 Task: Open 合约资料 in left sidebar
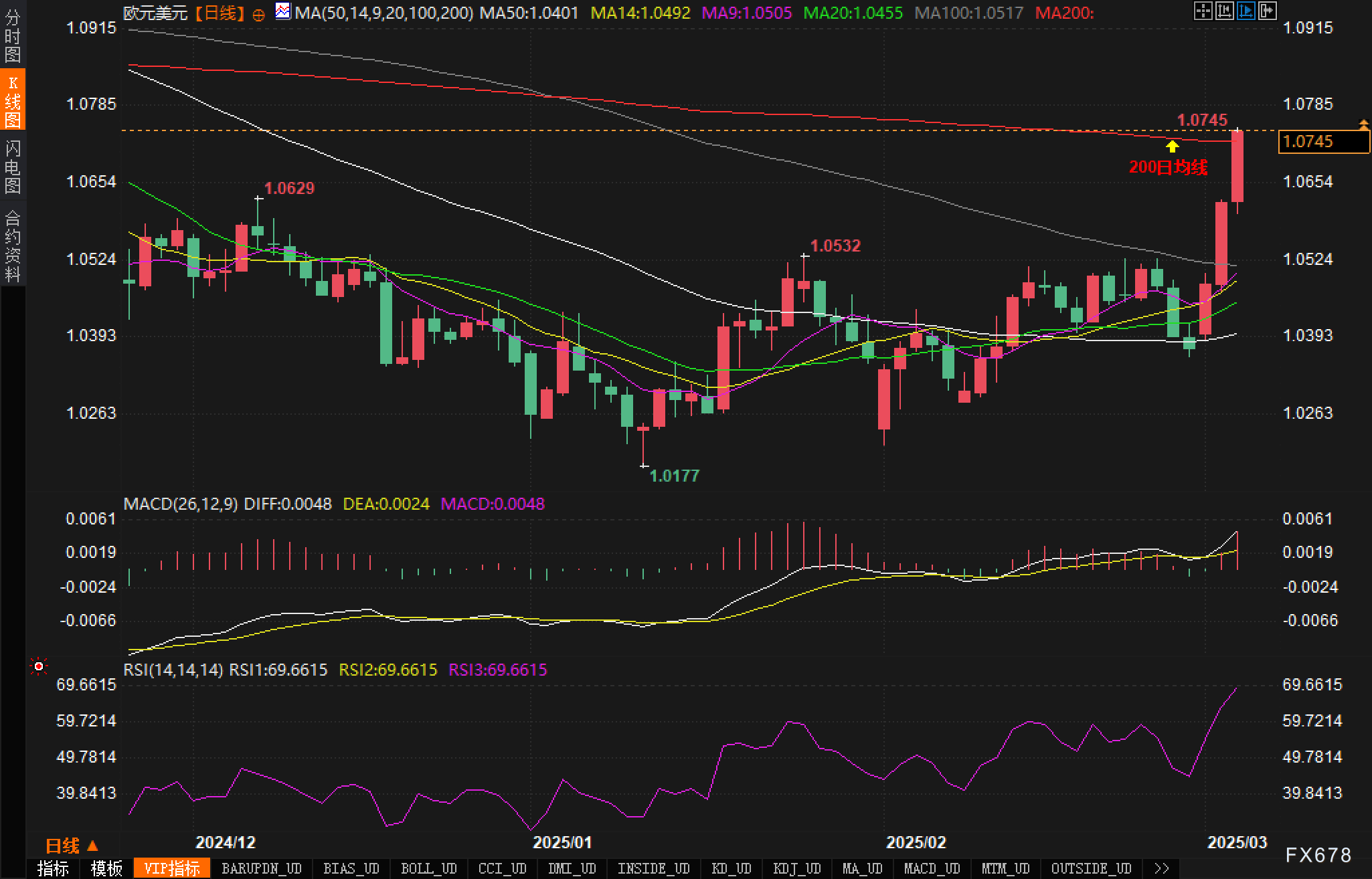coord(12,246)
